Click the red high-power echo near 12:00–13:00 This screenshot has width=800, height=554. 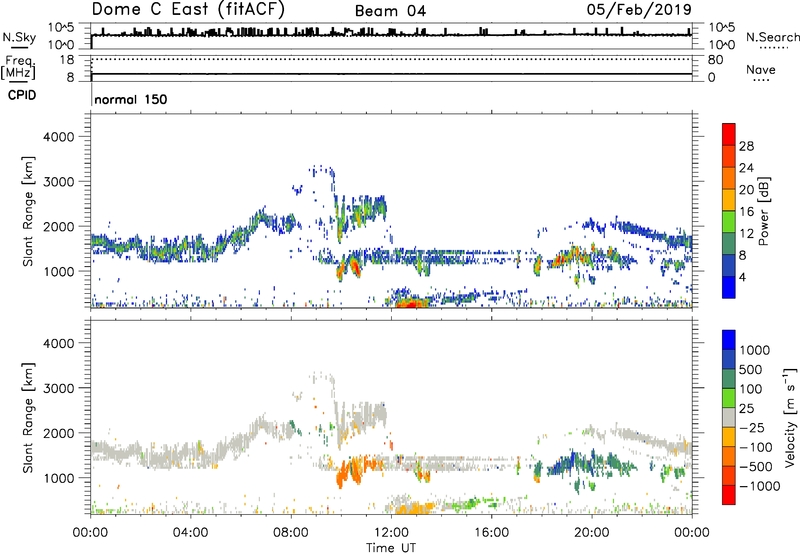tap(411, 303)
